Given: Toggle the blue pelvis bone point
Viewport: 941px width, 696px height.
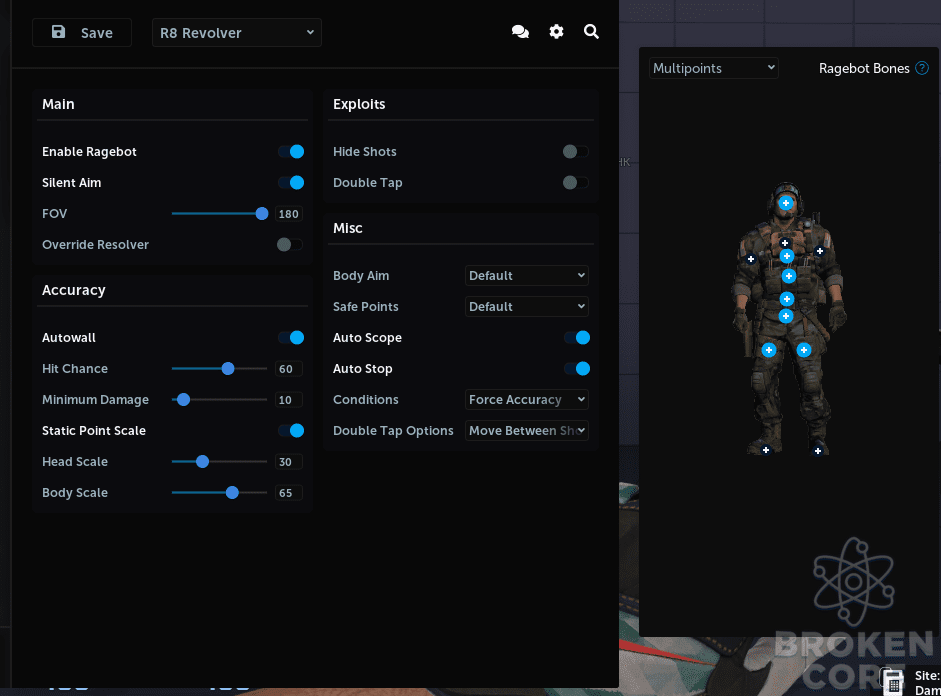Looking at the screenshot, I should (x=786, y=316).
